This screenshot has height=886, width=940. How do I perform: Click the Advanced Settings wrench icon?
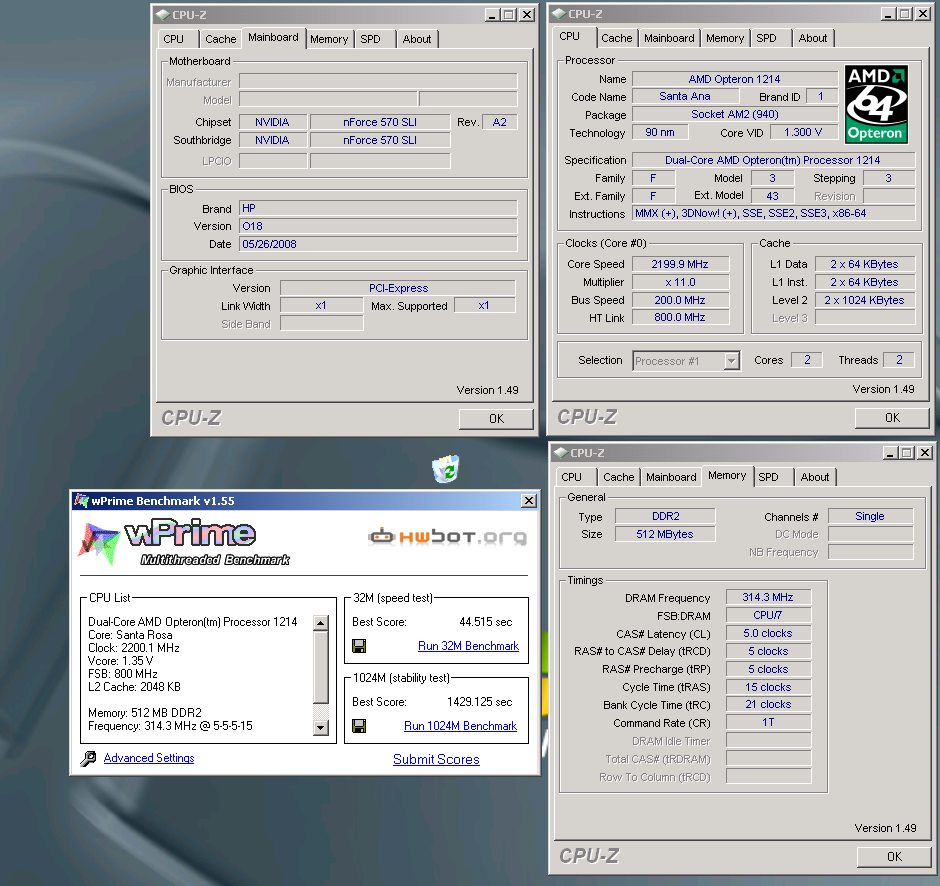tap(88, 758)
